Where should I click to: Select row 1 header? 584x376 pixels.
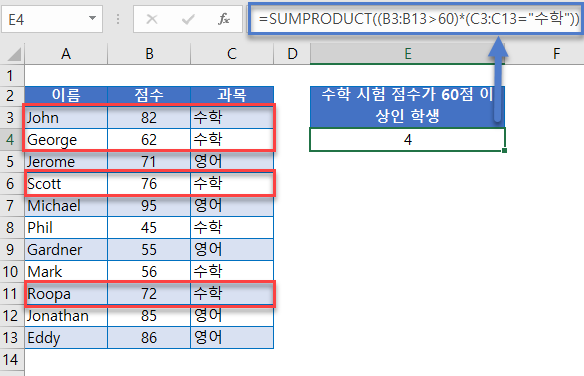pyautogui.click(x=12, y=76)
